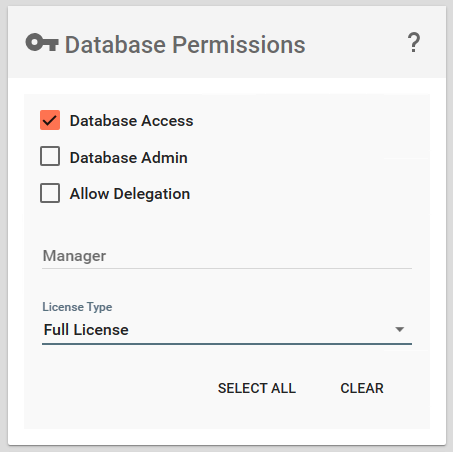Focus the Manager input field
This screenshot has width=453, height=452.
pos(227,256)
